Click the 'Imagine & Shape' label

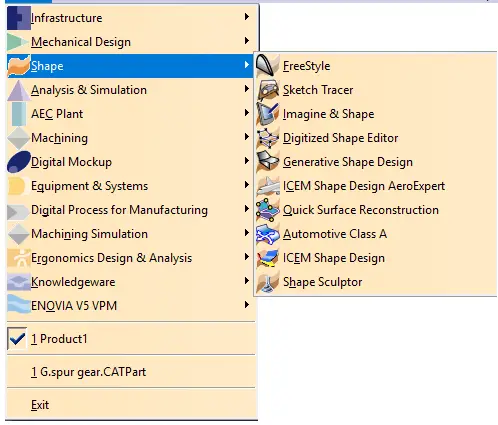tap(328, 114)
